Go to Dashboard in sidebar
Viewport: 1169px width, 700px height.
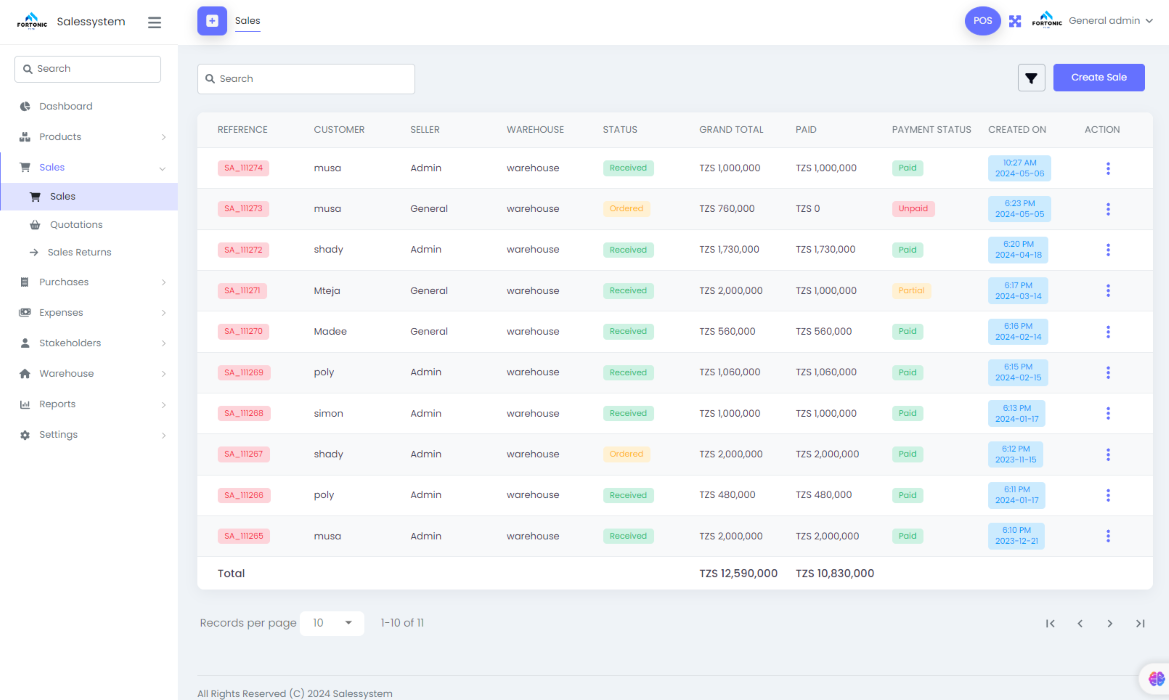[x=66, y=106]
